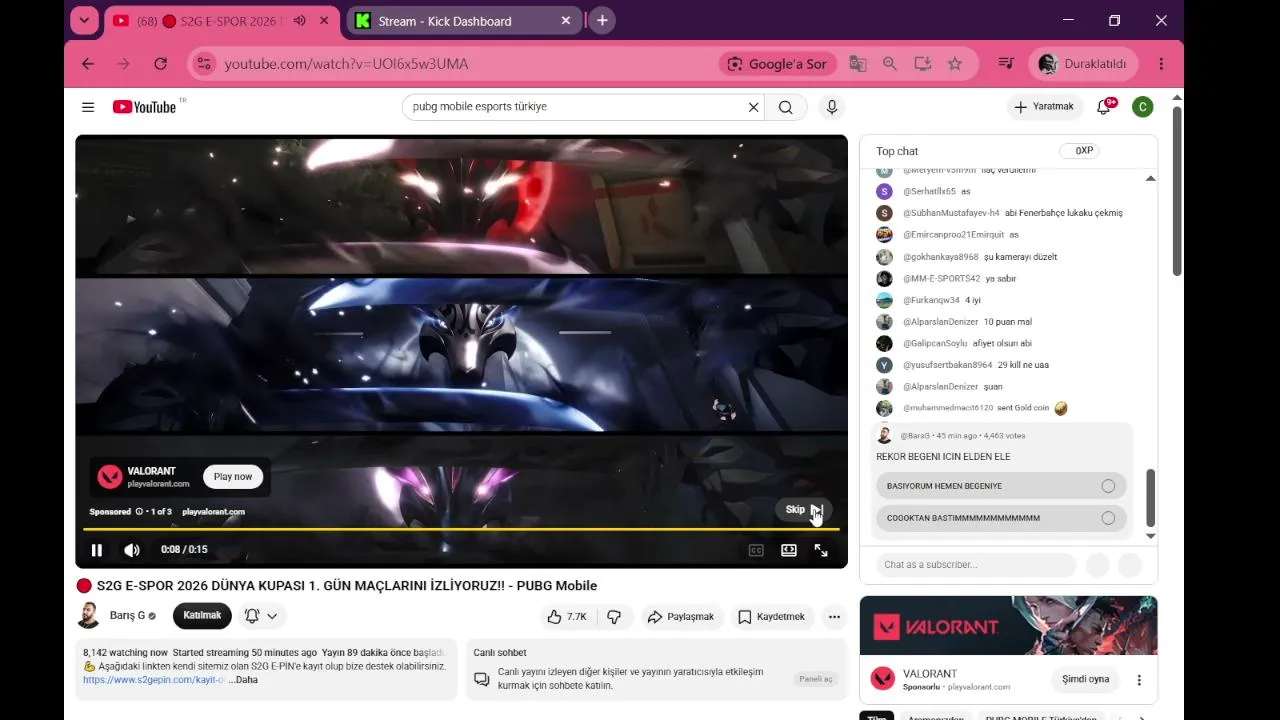Seek using the yellow ad progress bar
Image resolution: width=1280 pixels, height=720 pixels.
[x=461, y=529]
